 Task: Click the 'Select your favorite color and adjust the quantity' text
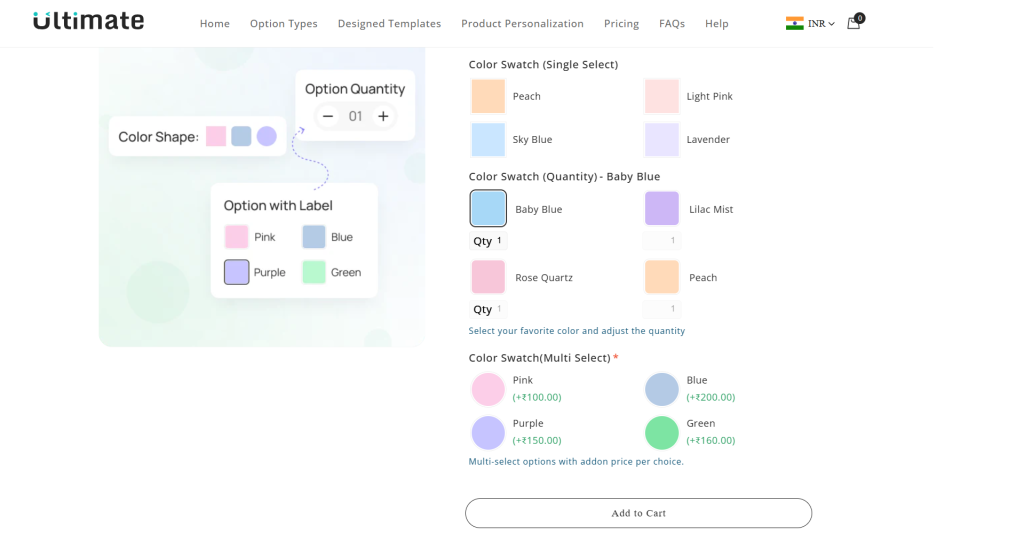click(x=577, y=331)
